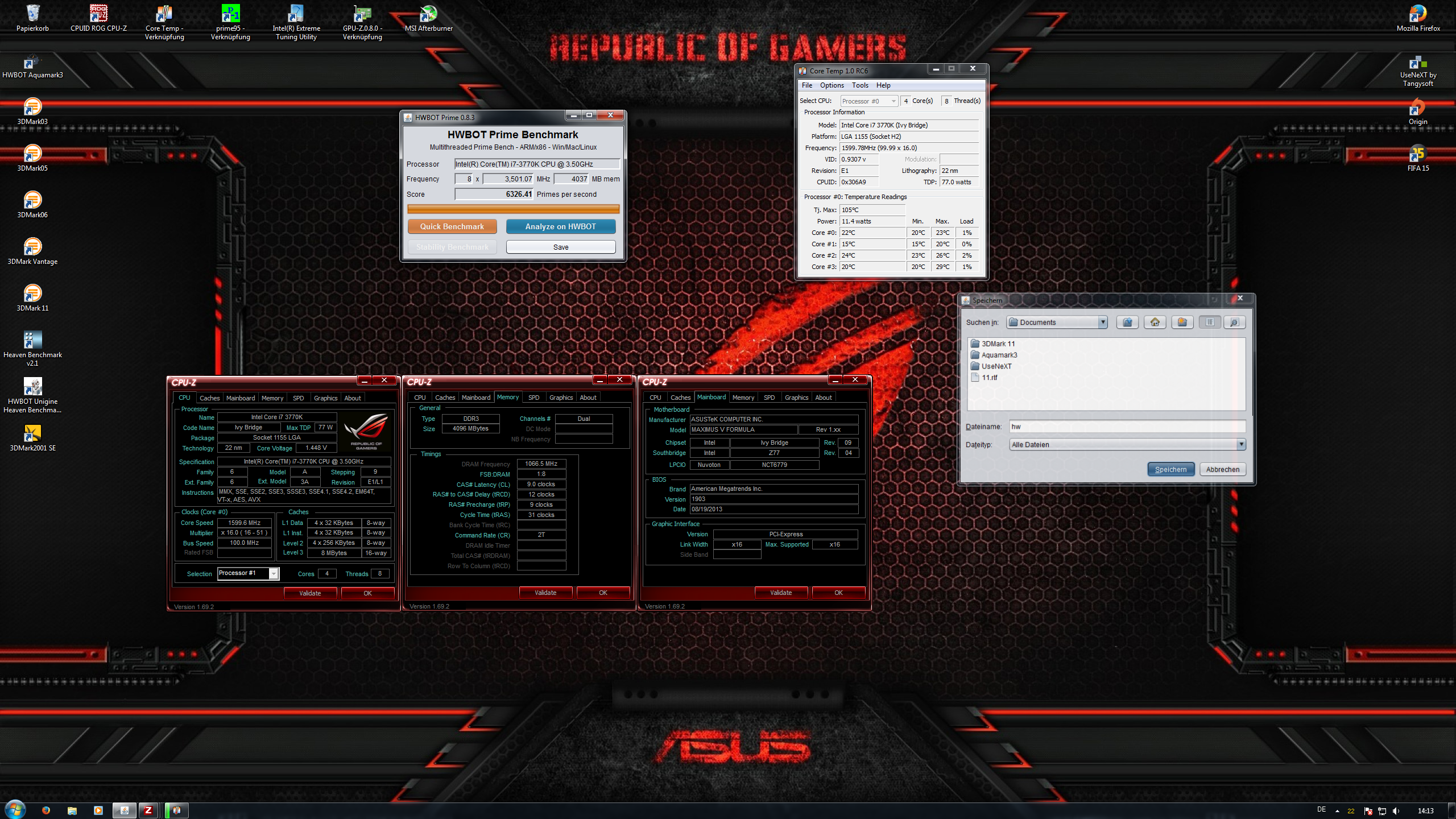Open the Core Temp Options menu
The width and height of the screenshot is (1456, 819).
[832, 85]
